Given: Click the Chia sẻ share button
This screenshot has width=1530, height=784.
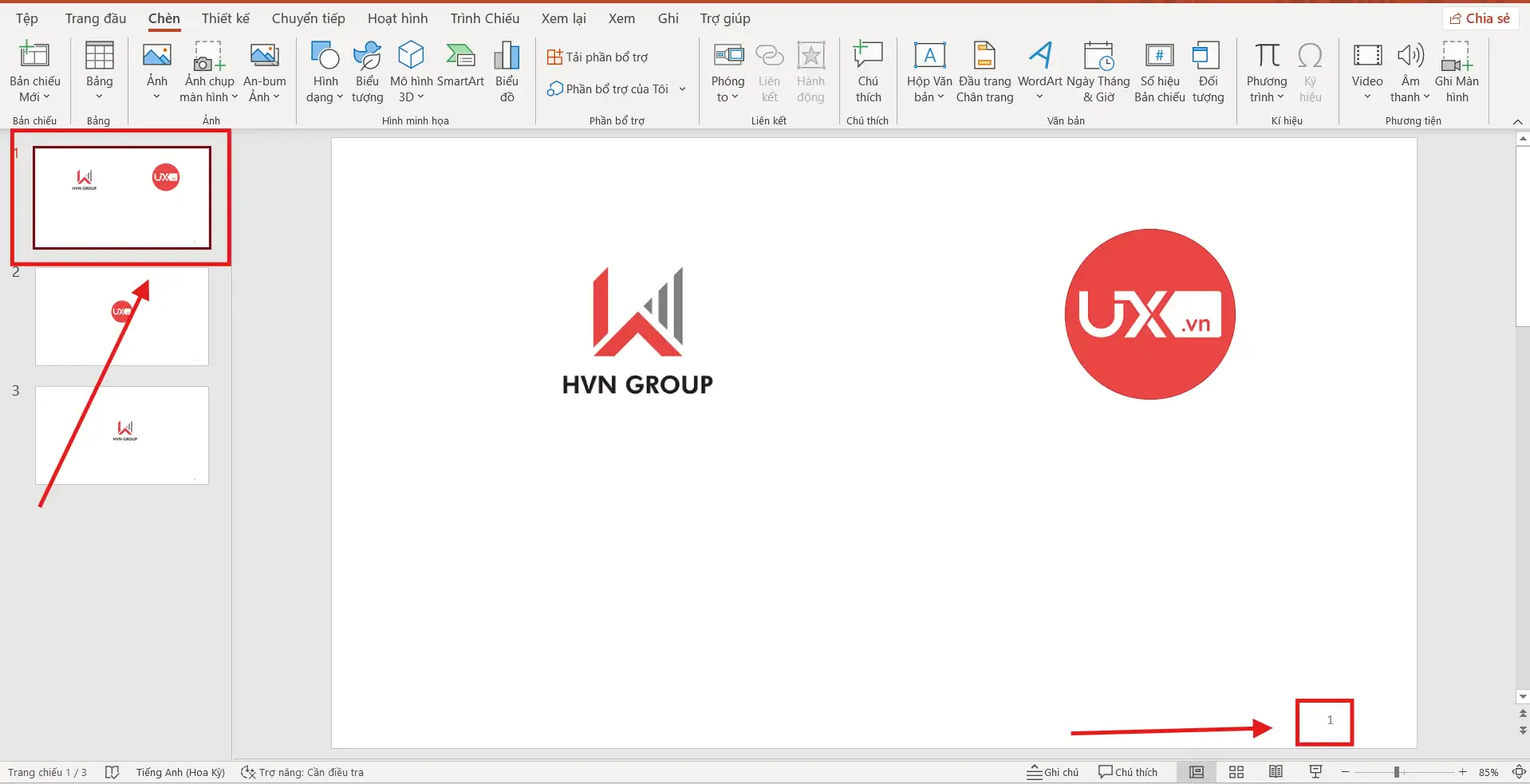Looking at the screenshot, I should [1481, 18].
